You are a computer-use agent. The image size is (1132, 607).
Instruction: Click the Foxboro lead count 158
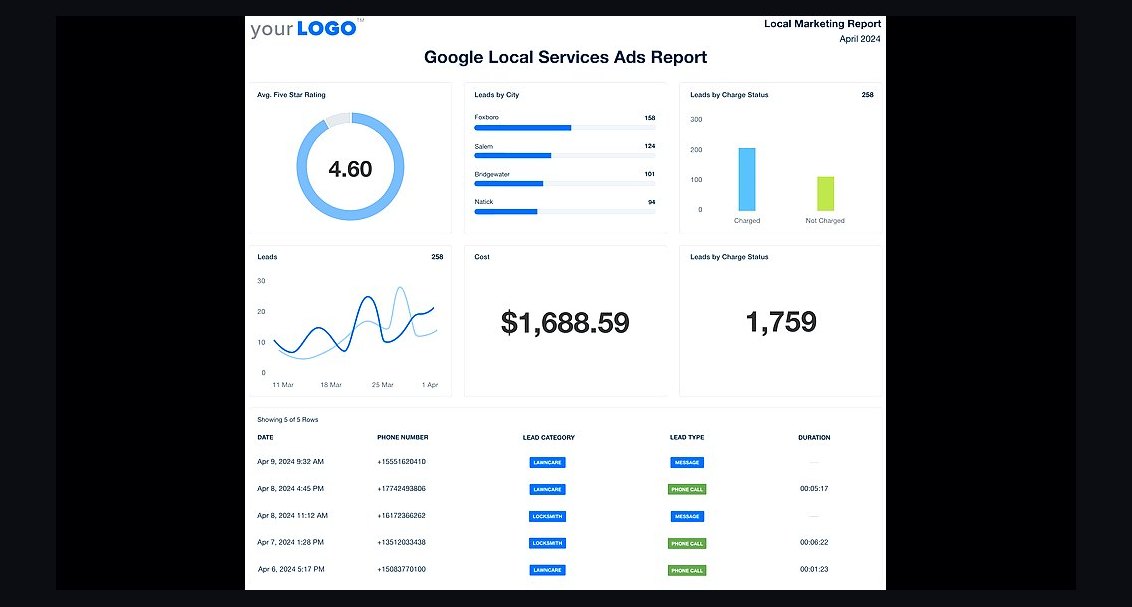650,118
